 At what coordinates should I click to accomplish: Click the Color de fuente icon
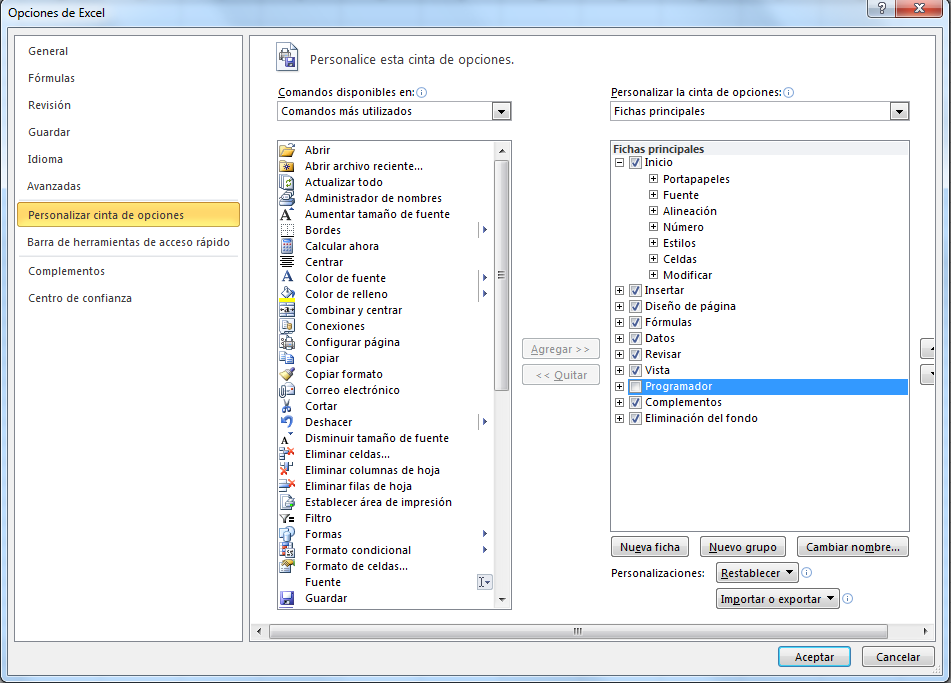pos(287,278)
